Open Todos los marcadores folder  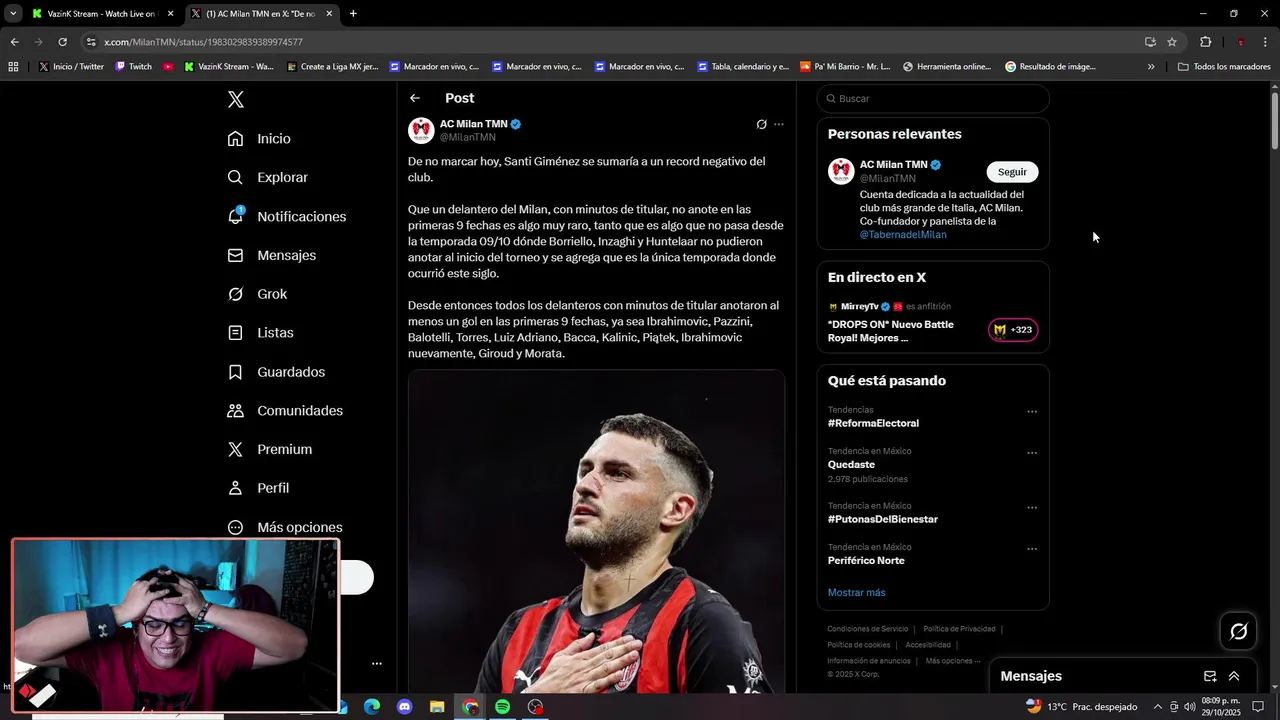click(x=1224, y=67)
